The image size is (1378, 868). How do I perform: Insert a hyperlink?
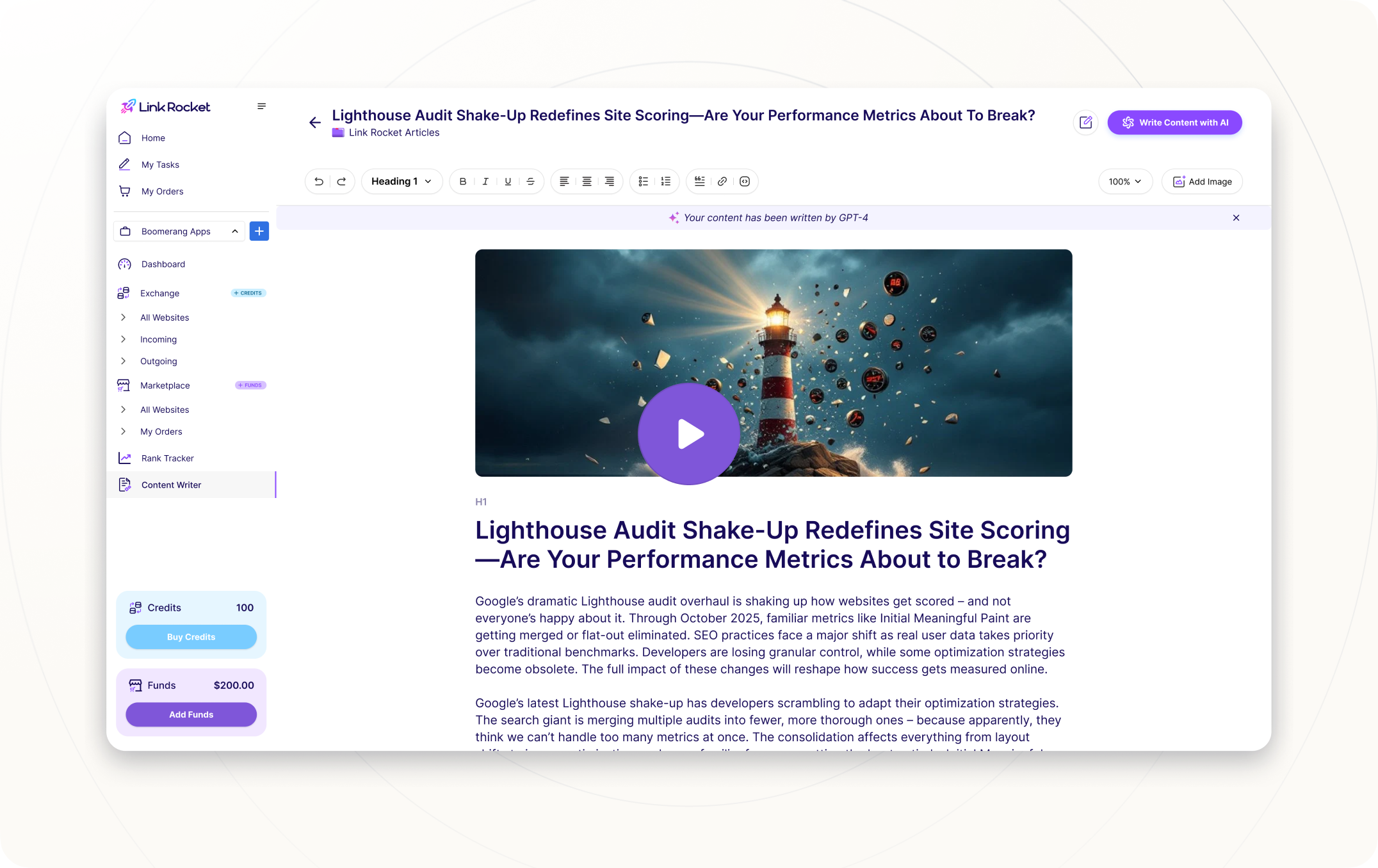click(x=722, y=182)
